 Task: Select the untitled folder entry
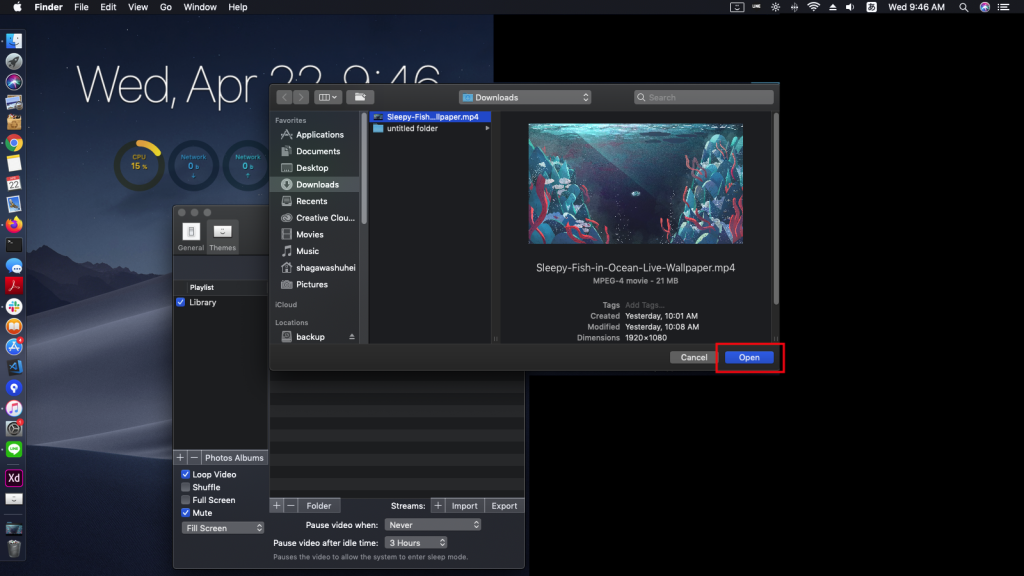point(430,129)
